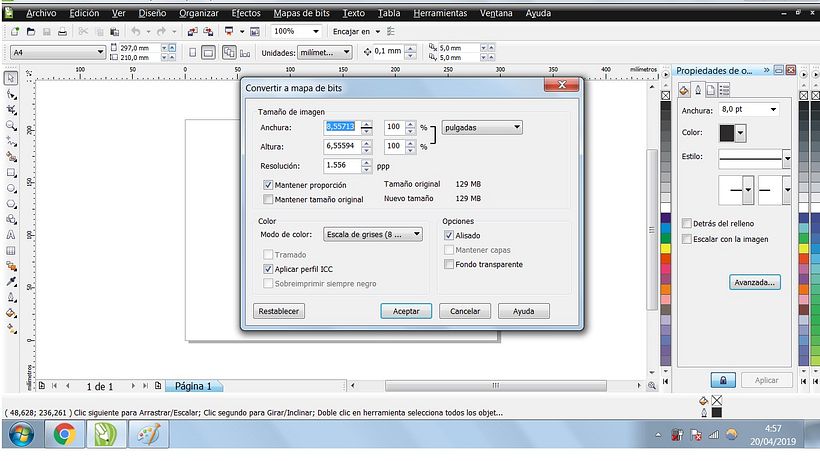Open the pulgadas units dropdown

482,128
